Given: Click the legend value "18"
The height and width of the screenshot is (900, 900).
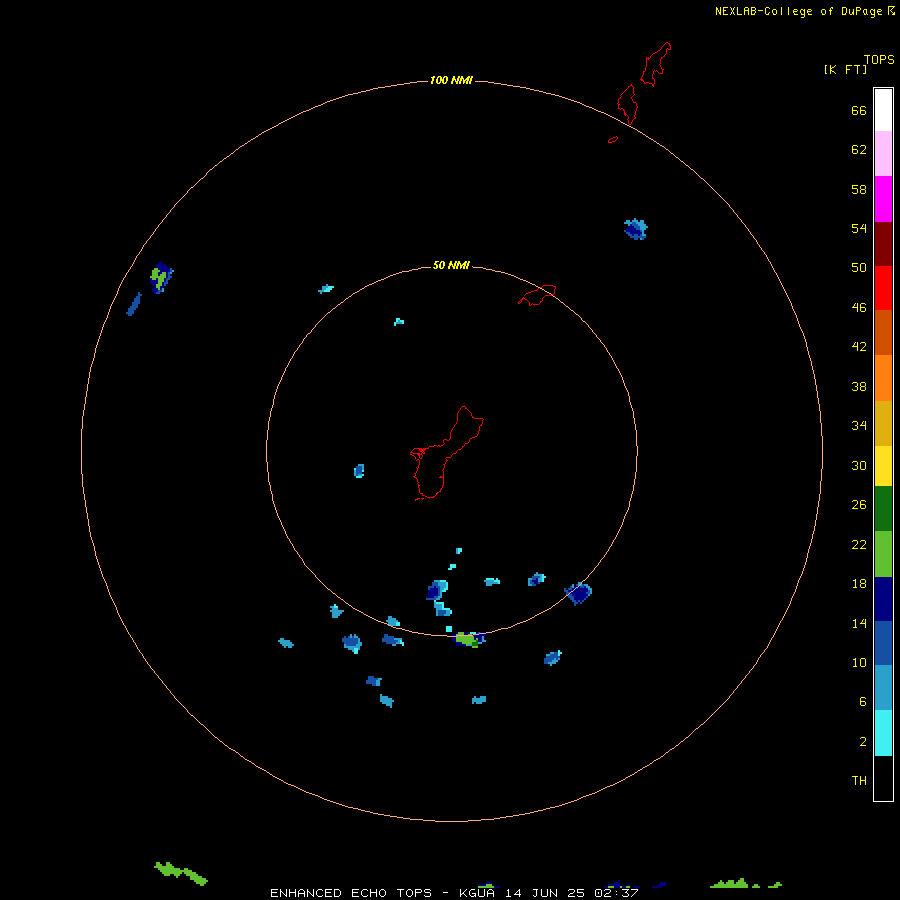Looking at the screenshot, I should tap(859, 584).
